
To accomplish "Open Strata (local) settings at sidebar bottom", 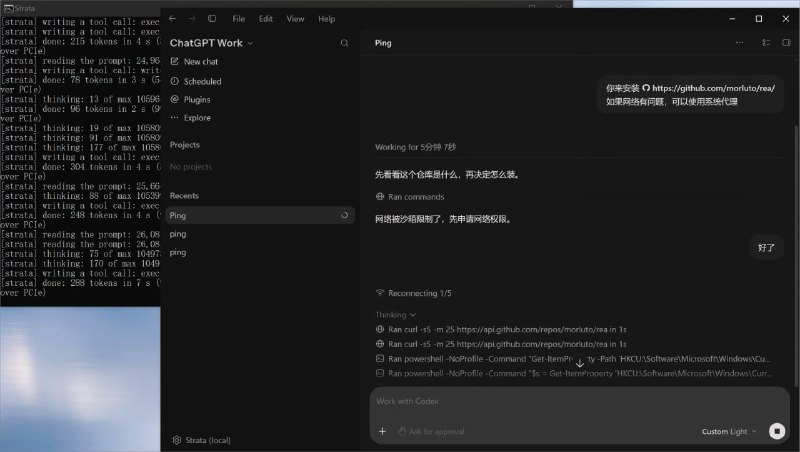I will click(202, 440).
